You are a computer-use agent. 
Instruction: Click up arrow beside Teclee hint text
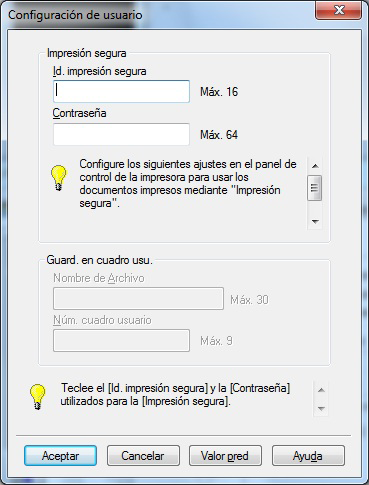coord(321,390)
